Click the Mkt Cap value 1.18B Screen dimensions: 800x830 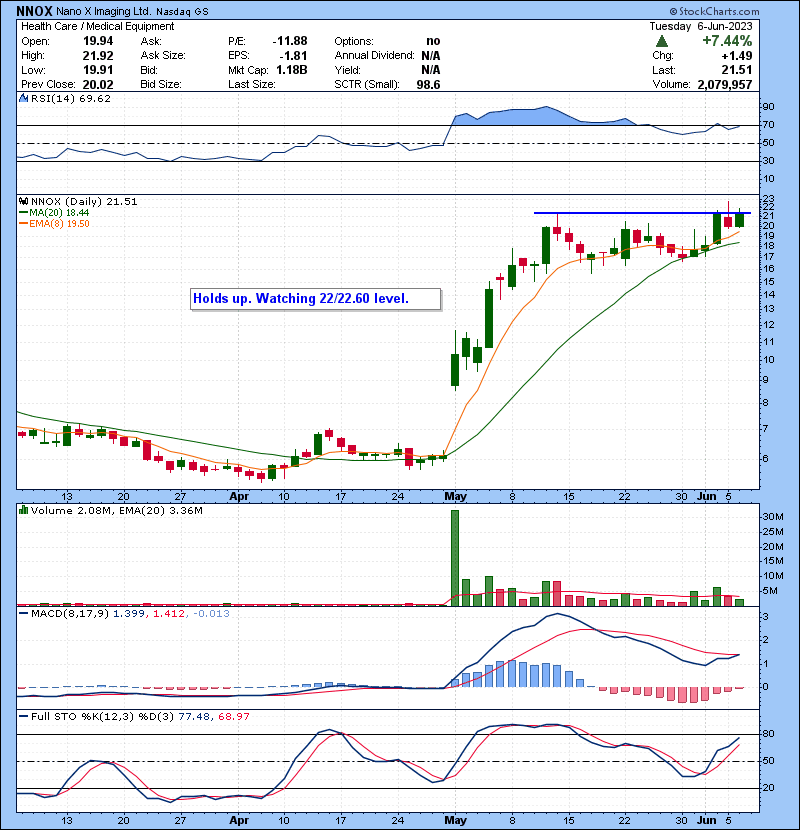click(x=292, y=70)
